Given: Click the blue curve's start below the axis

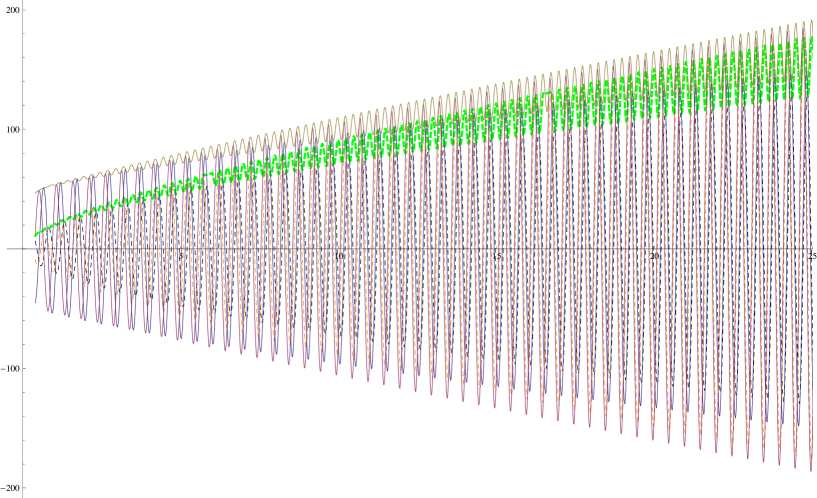Looking at the screenshot, I should pos(36,300).
